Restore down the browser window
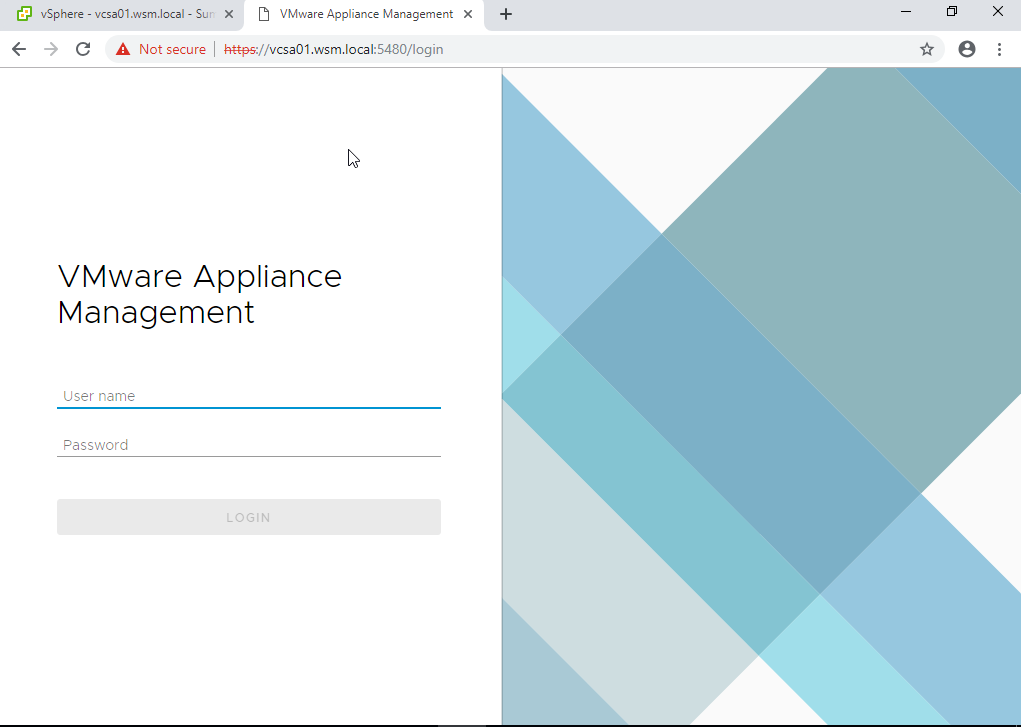This screenshot has height=727, width=1021. [x=952, y=12]
